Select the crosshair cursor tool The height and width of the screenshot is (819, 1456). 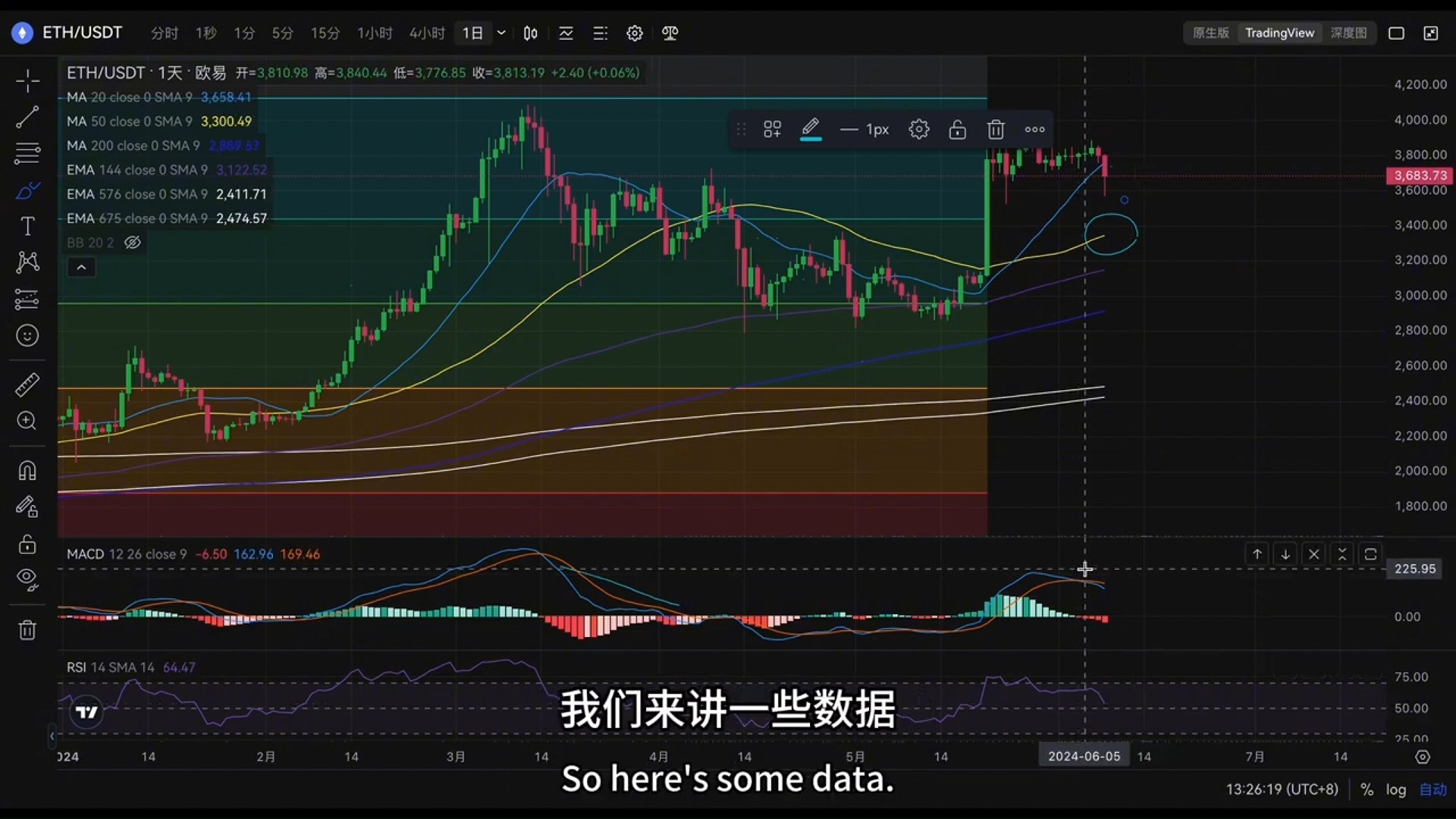pyautogui.click(x=27, y=81)
